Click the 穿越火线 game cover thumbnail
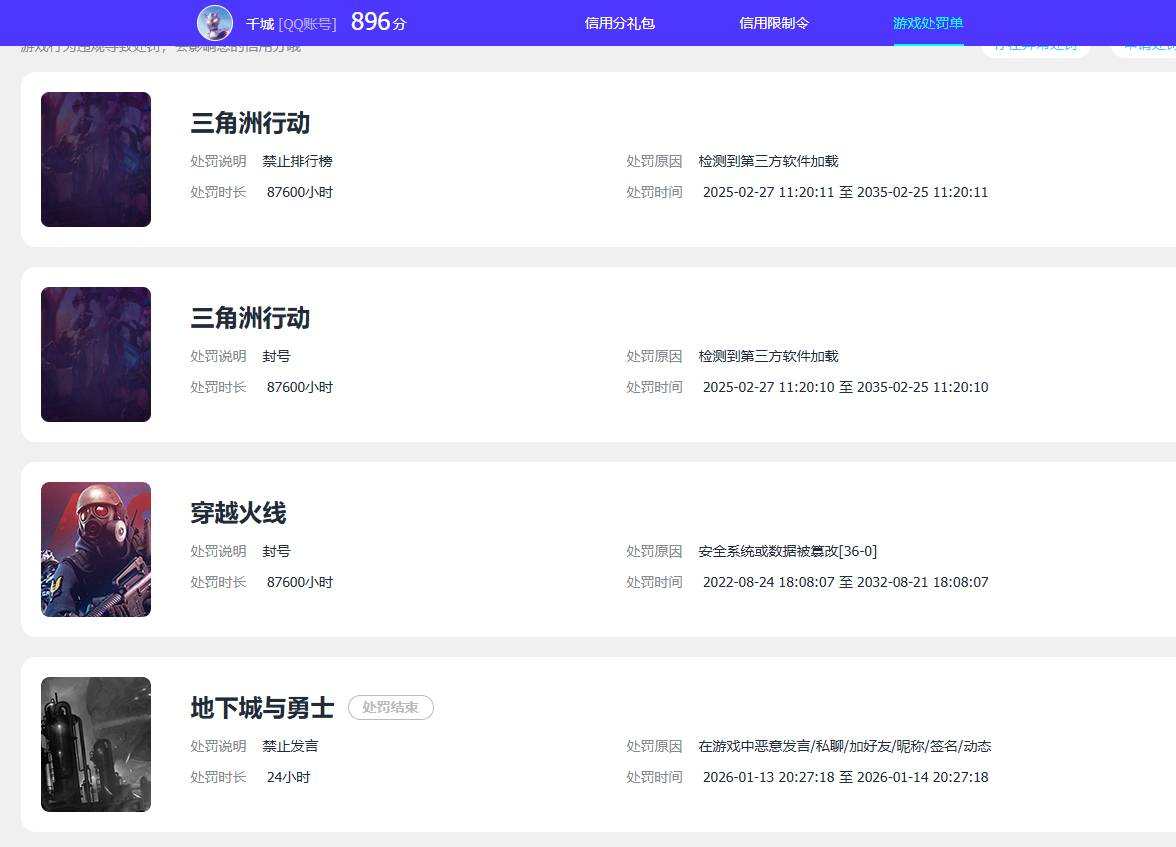This screenshot has width=1176, height=847. tap(96, 549)
